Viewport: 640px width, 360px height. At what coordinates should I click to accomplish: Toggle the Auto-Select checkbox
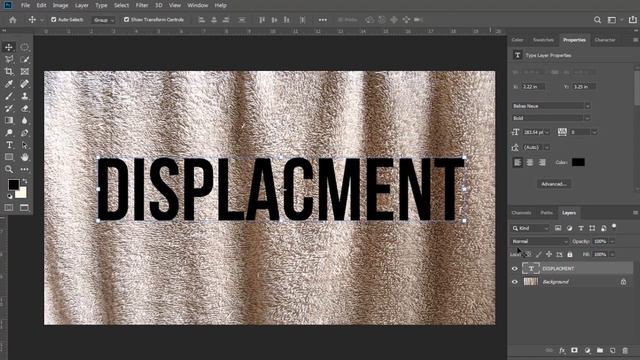coord(53,20)
